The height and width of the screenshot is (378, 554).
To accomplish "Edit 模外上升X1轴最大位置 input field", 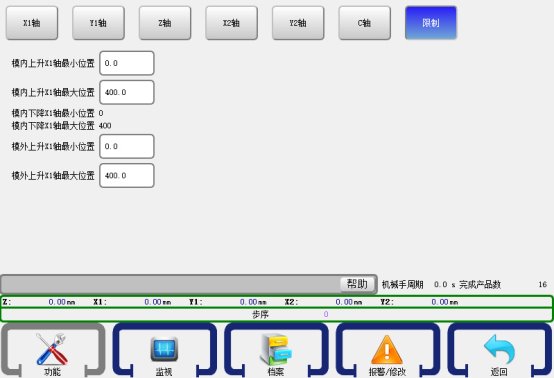I will point(127,176).
